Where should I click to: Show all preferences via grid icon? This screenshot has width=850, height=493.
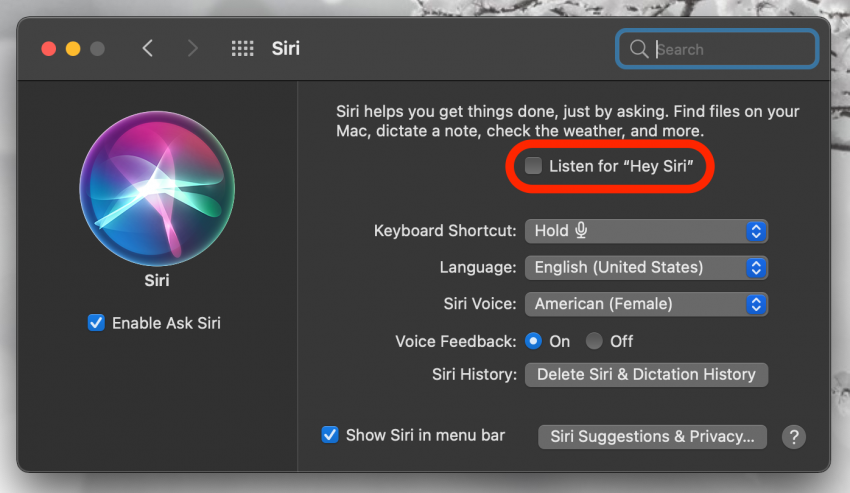242,48
